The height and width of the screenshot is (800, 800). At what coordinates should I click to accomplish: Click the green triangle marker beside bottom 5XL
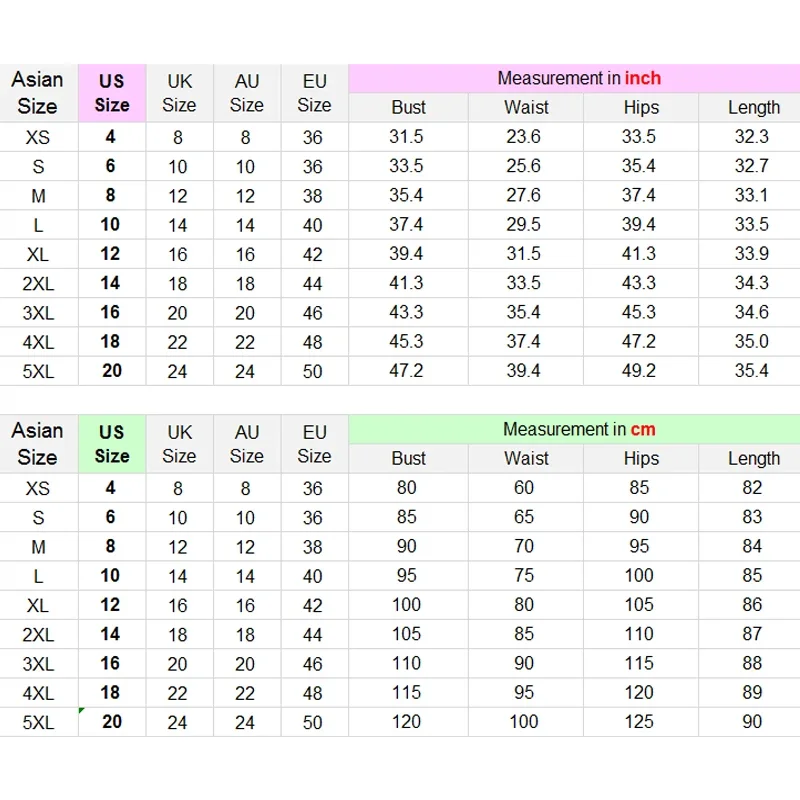82,711
